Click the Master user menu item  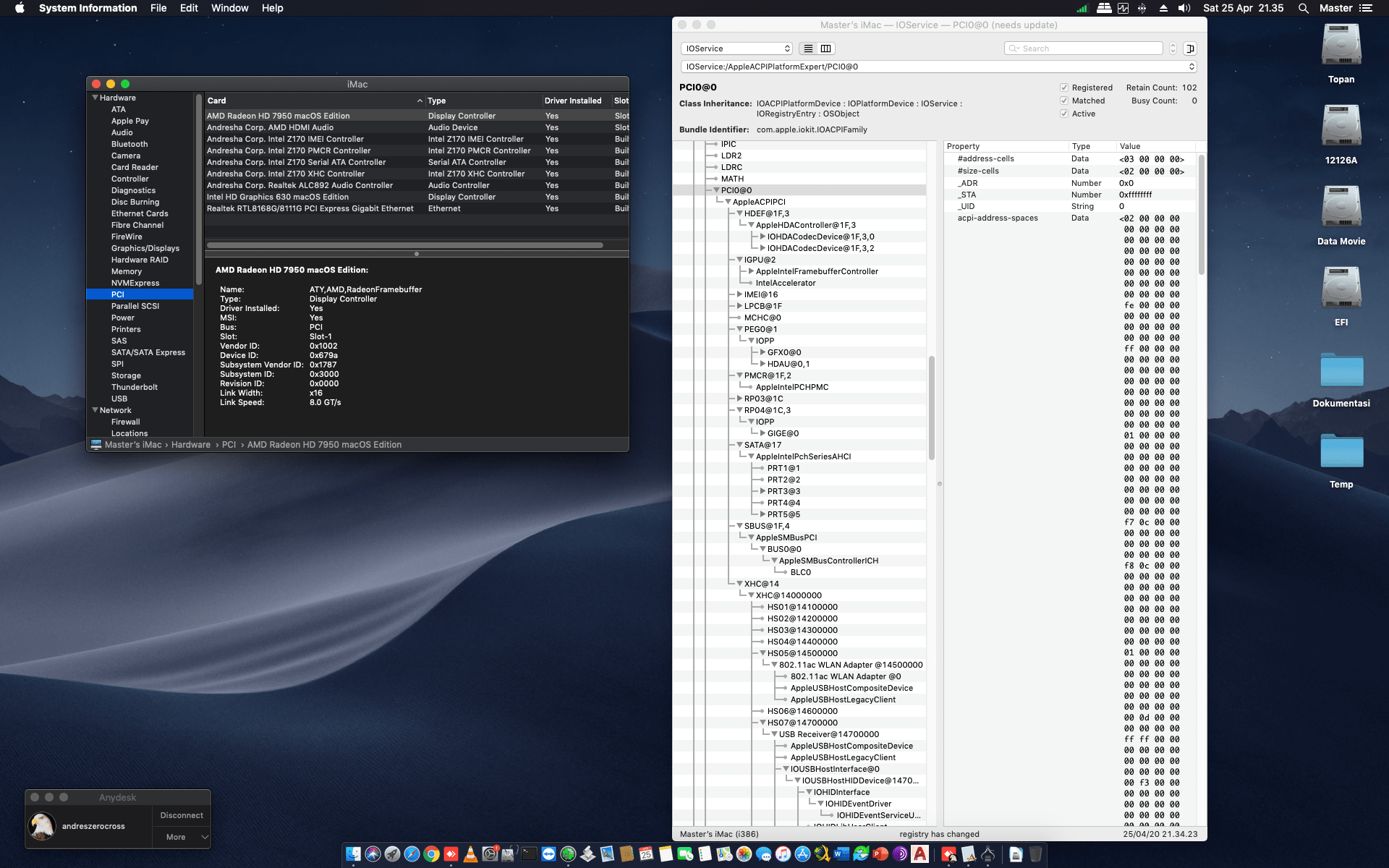click(x=1335, y=8)
